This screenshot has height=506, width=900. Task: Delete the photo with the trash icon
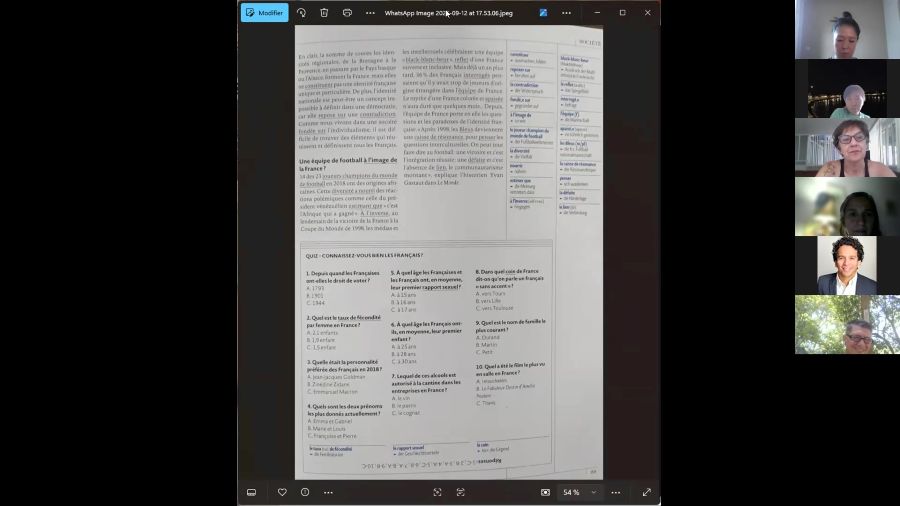pyautogui.click(x=324, y=13)
